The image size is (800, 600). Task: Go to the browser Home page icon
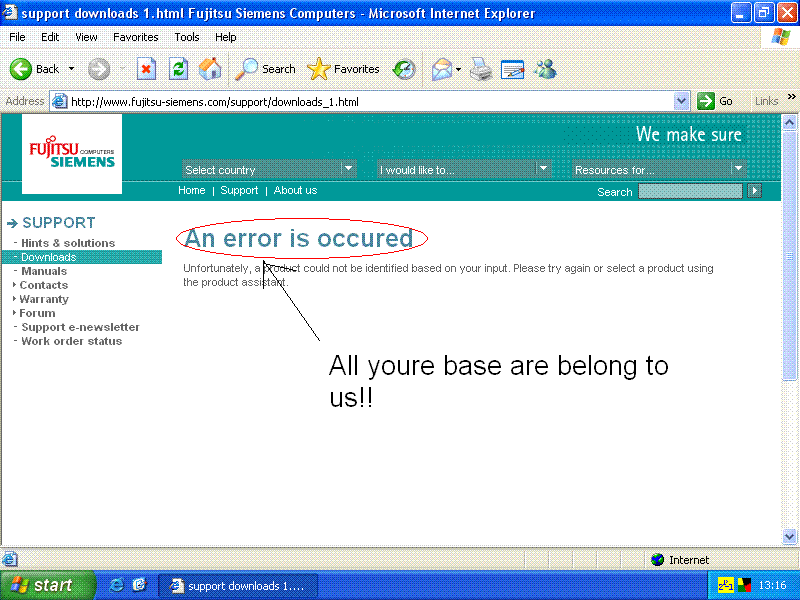pos(210,69)
